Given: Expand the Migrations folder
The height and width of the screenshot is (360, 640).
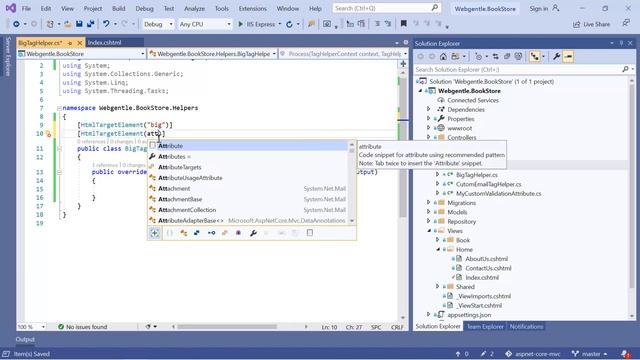Looking at the screenshot, I should click(429, 203).
